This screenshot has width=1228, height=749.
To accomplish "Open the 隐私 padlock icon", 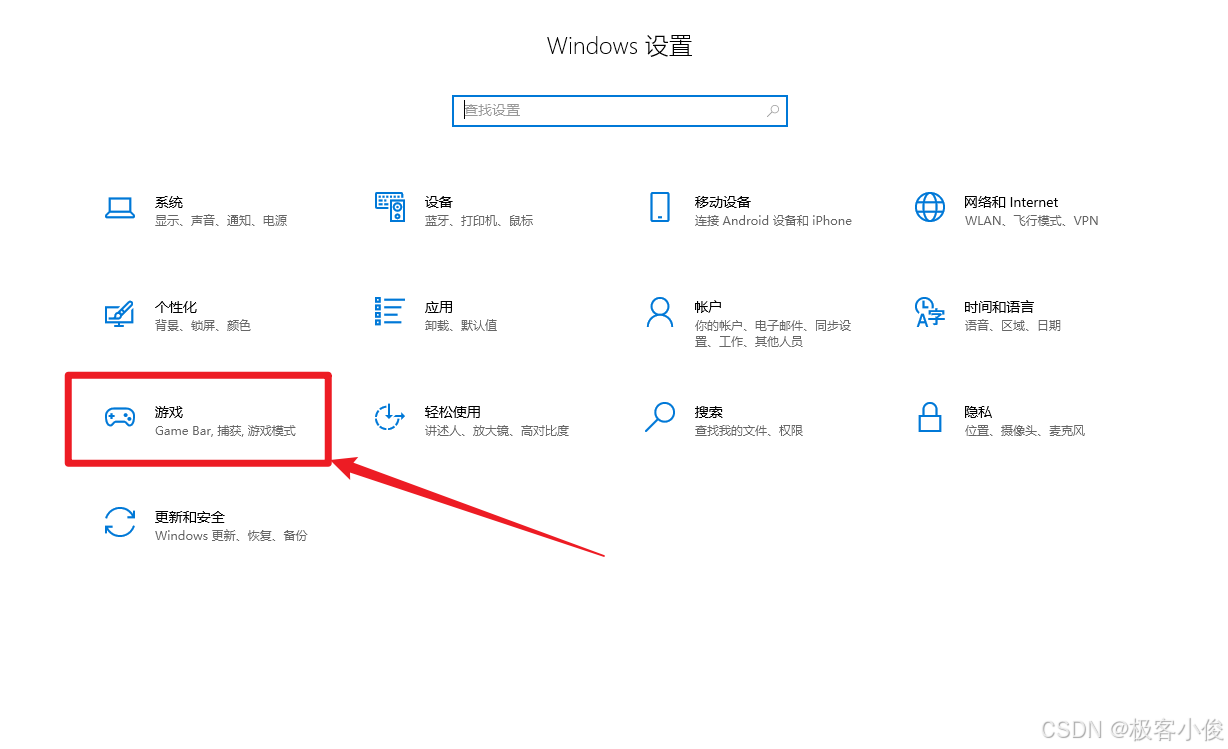I will coord(930,417).
